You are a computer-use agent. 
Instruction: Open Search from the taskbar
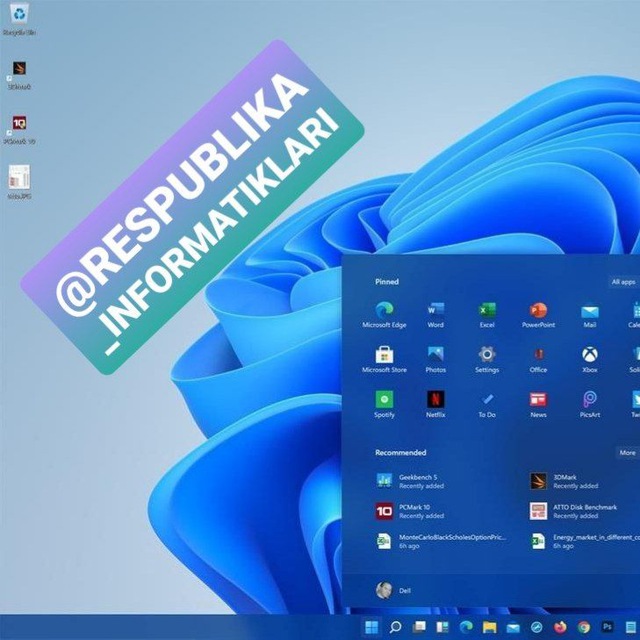click(395, 627)
